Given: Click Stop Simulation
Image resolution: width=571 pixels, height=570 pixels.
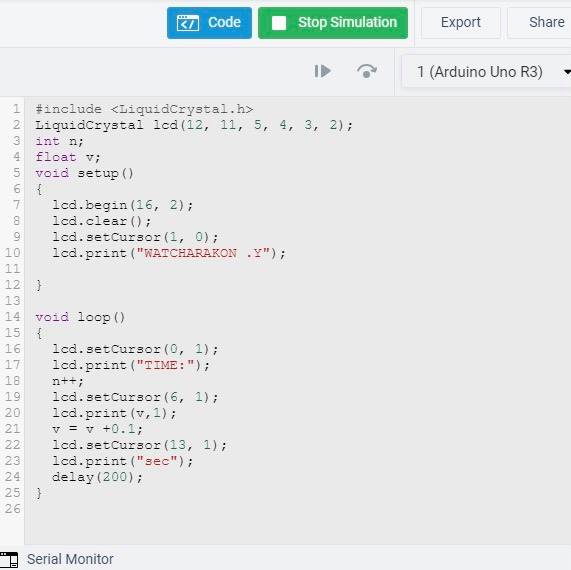Looking at the screenshot, I should [x=333, y=23].
